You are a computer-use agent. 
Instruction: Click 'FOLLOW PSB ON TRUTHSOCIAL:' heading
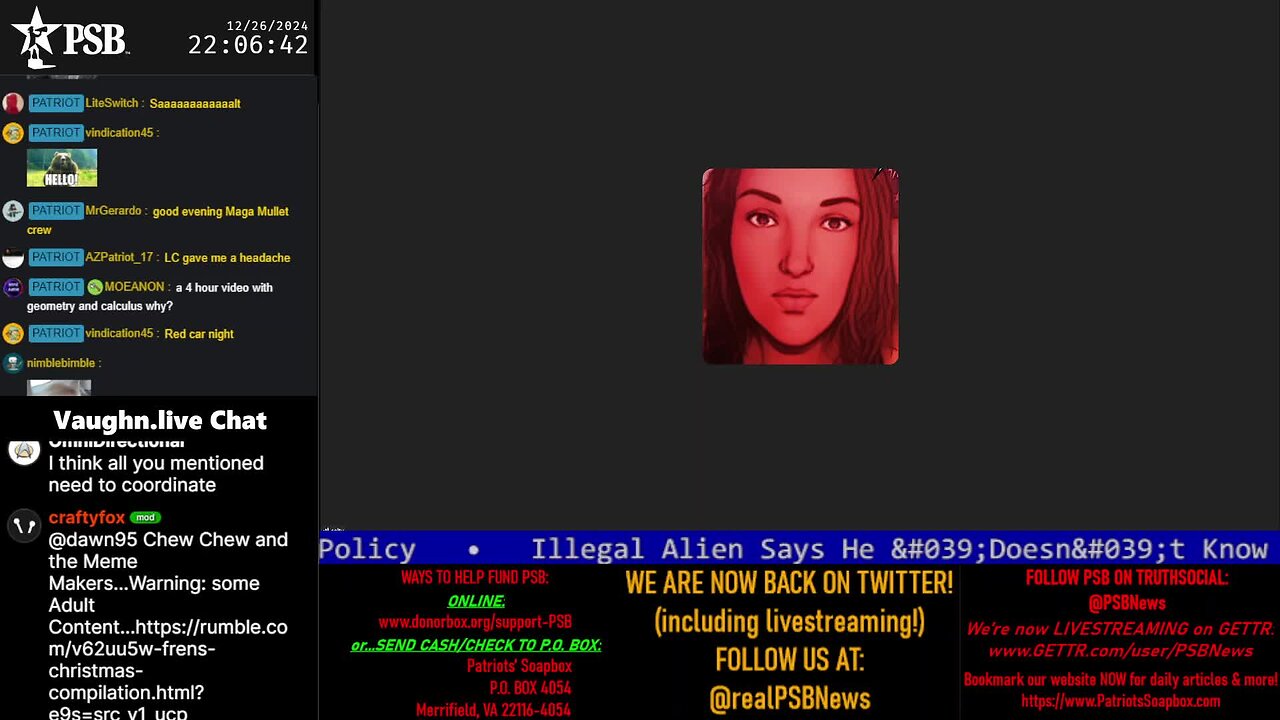pos(1127,578)
